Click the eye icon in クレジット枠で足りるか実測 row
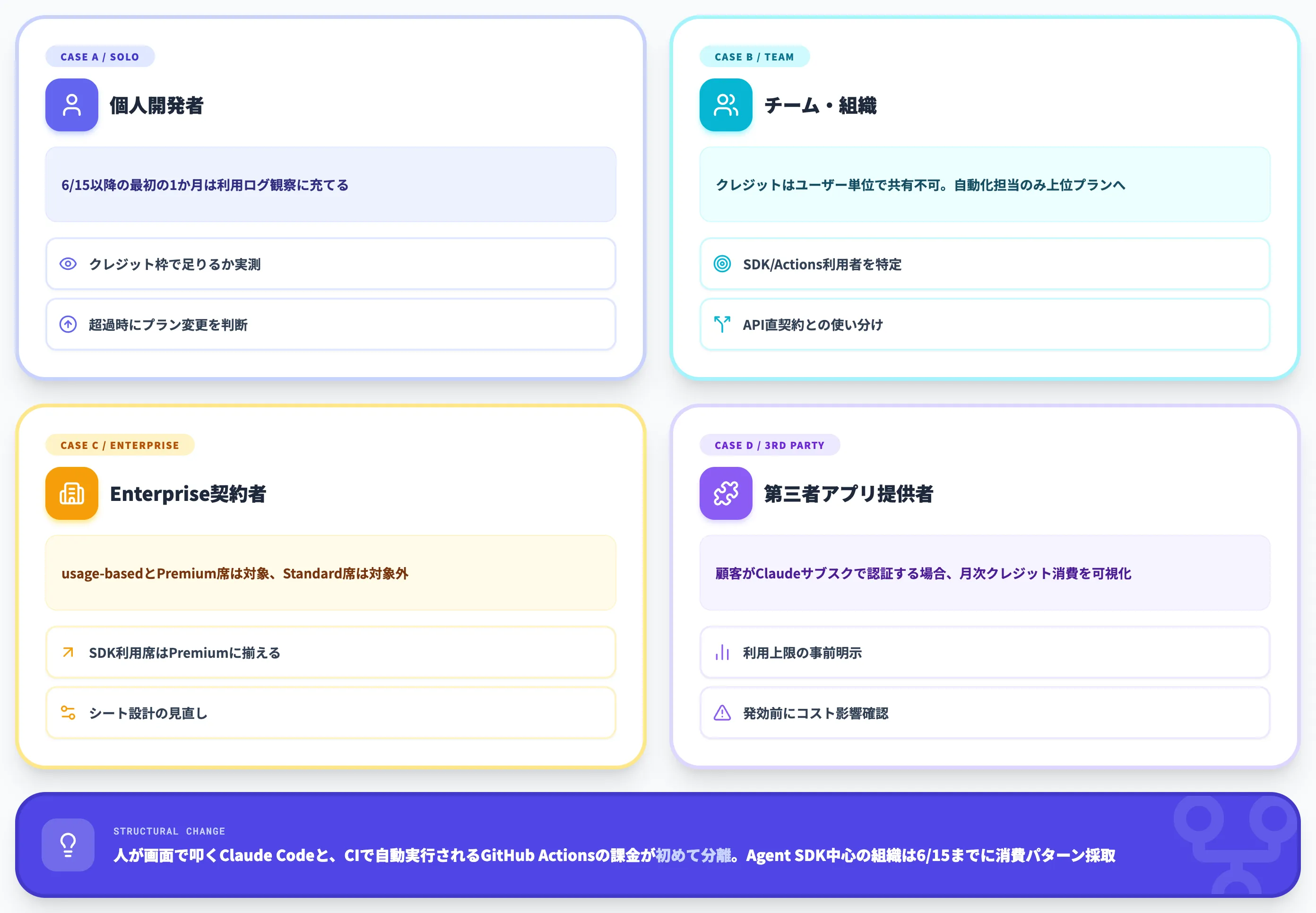This screenshot has height=913, width=1316. pyautogui.click(x=68, y=264)
